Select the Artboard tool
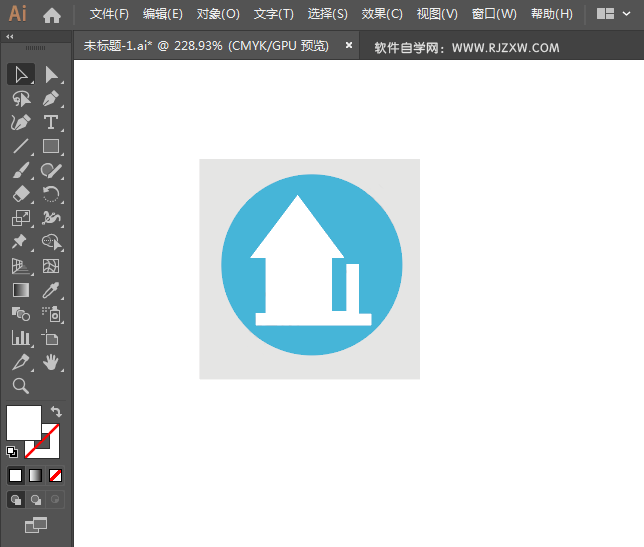Viewport: 644px width, 547px height. coord(51,338)
